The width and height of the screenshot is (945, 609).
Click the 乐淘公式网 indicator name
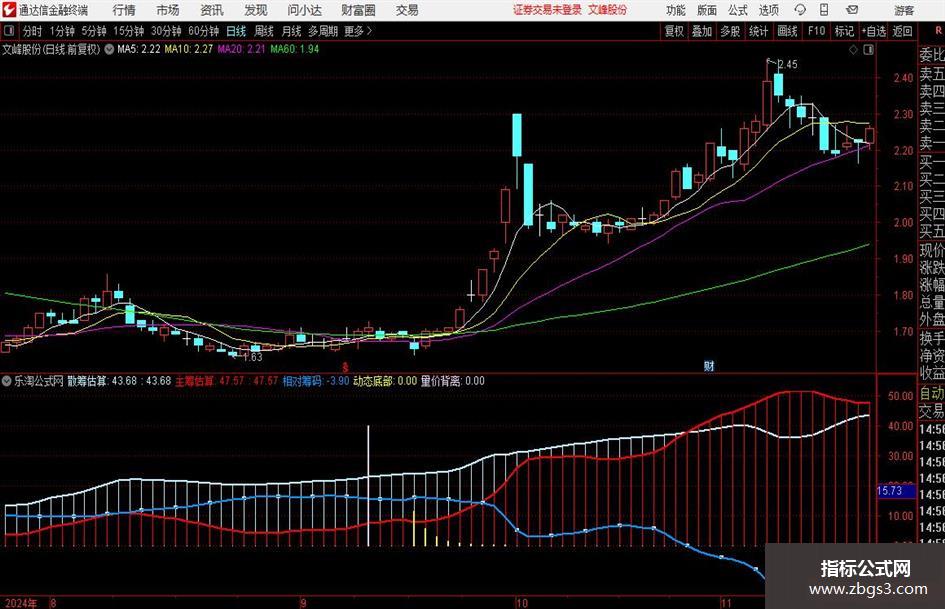[x=39, y=381]
